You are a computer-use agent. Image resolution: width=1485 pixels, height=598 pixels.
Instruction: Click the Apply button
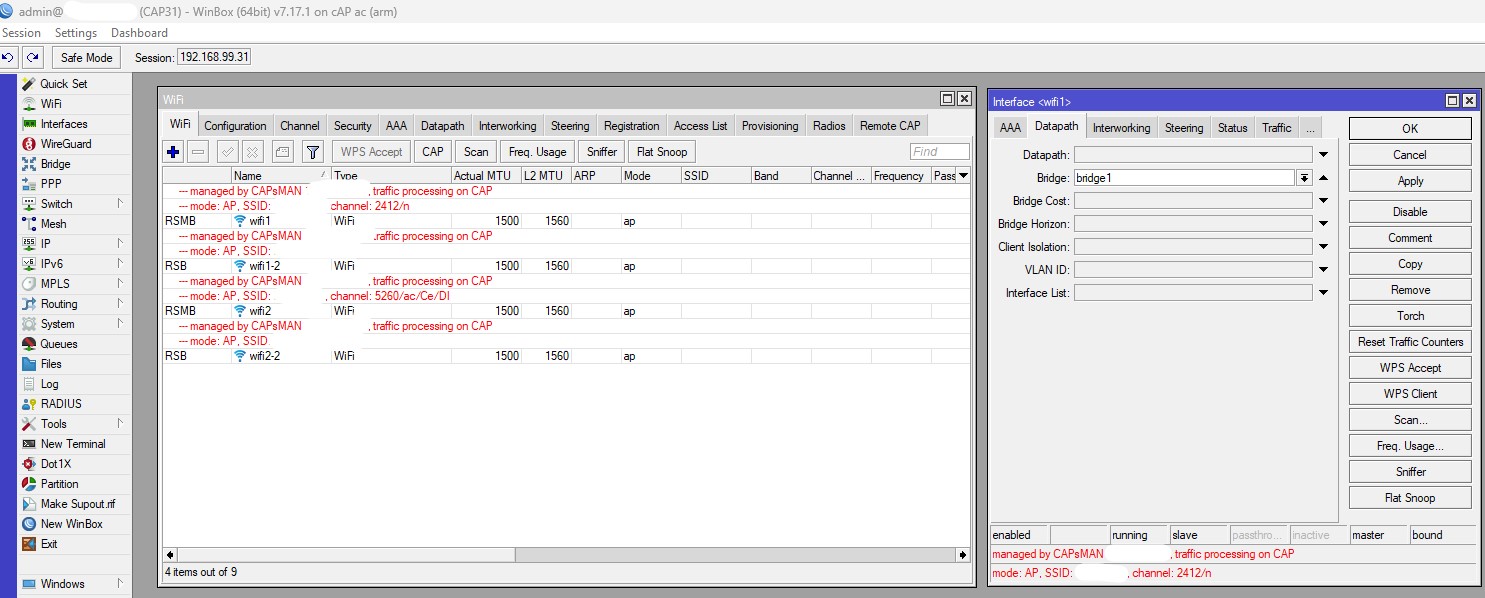coord(1410,181)
